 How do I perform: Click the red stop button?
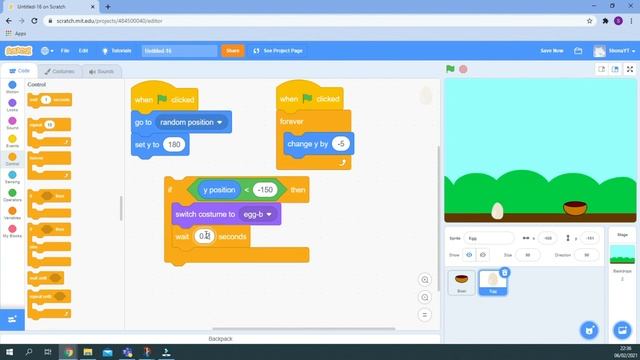click(x=463, y=69)
